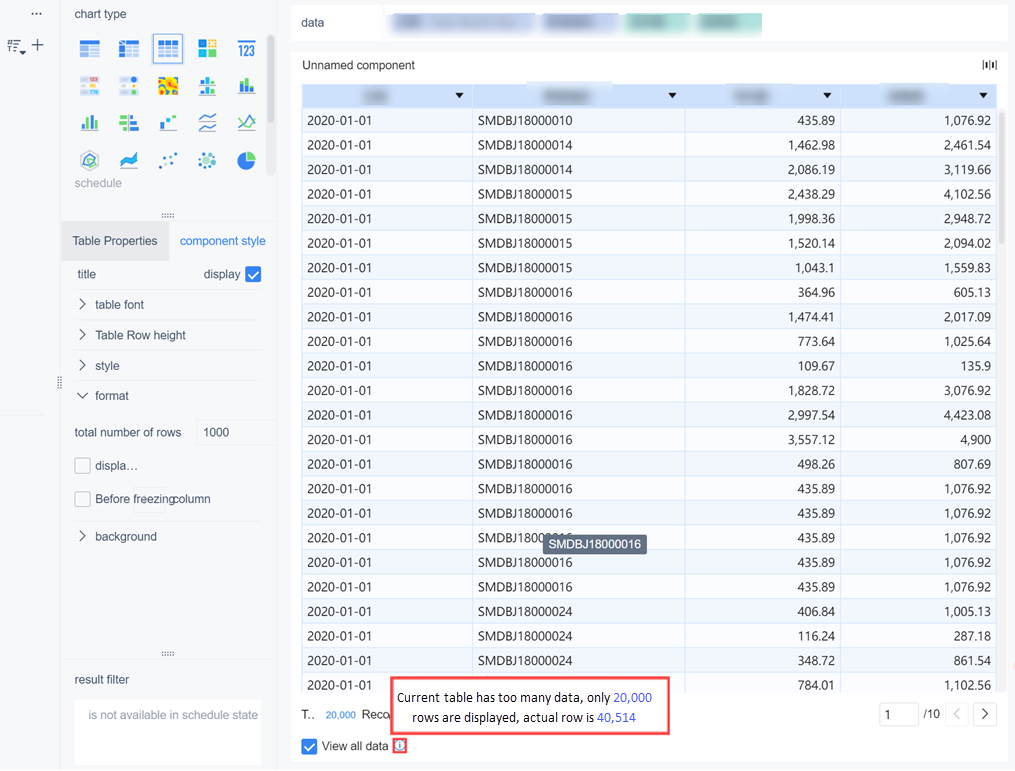Click the data table vertical scrollbar

[1002, 177]
